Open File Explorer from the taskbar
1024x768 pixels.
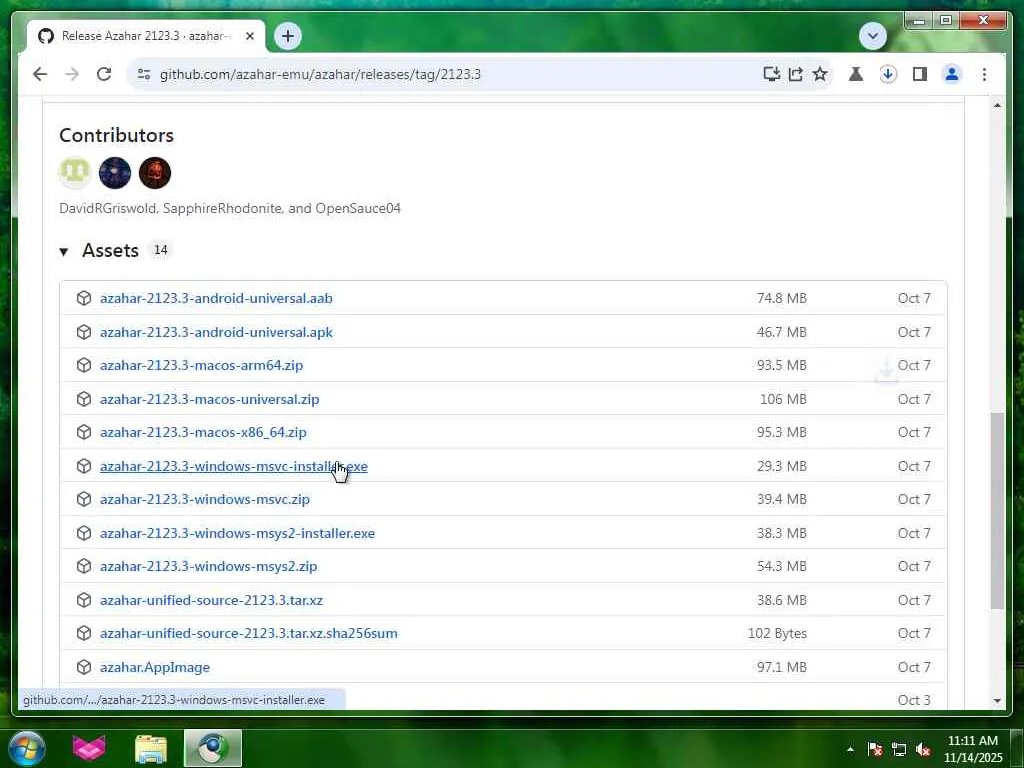pyautogui.click(x=151, y=748)
